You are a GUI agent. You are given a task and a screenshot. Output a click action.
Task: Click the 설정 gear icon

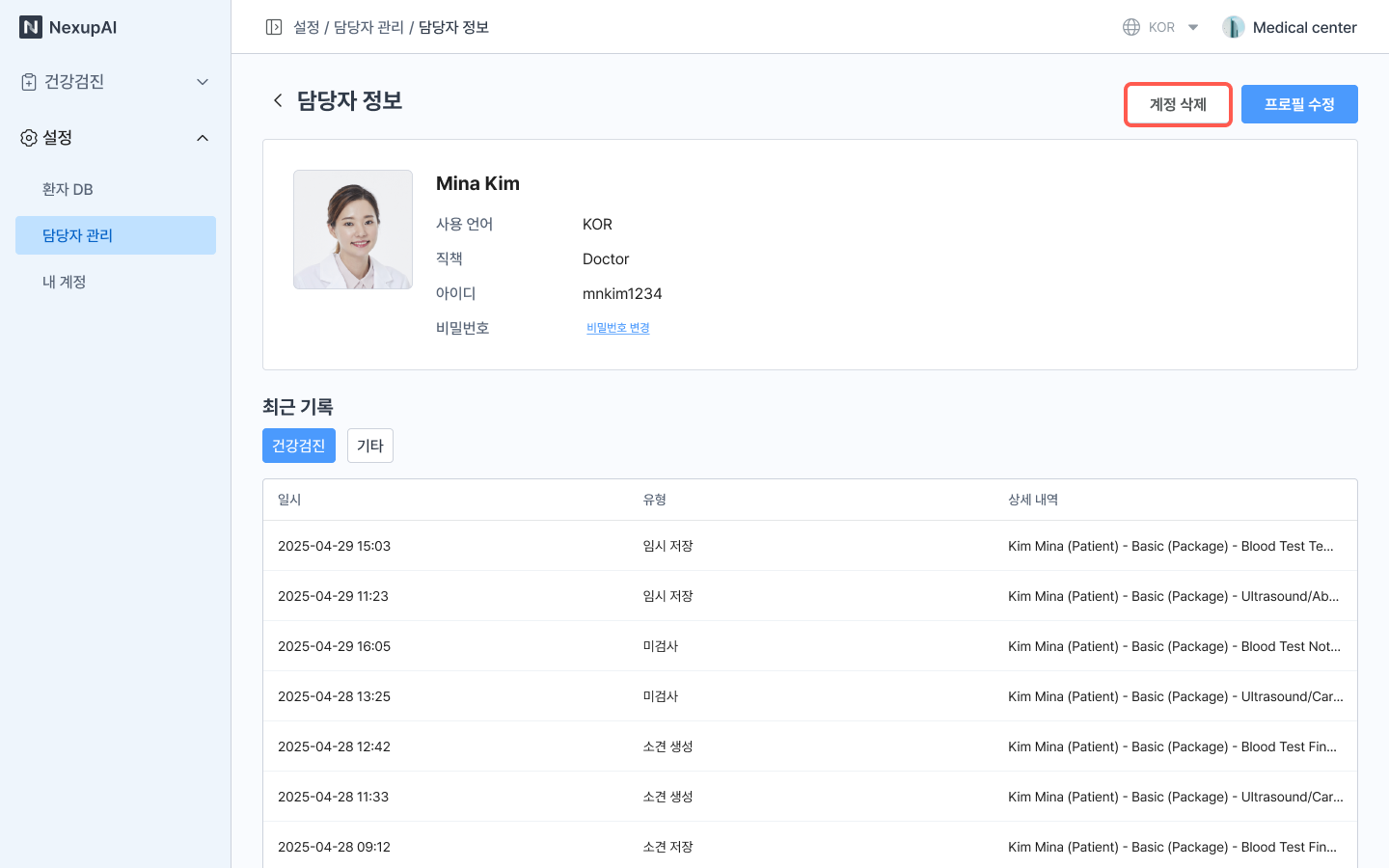pos(29,138)
